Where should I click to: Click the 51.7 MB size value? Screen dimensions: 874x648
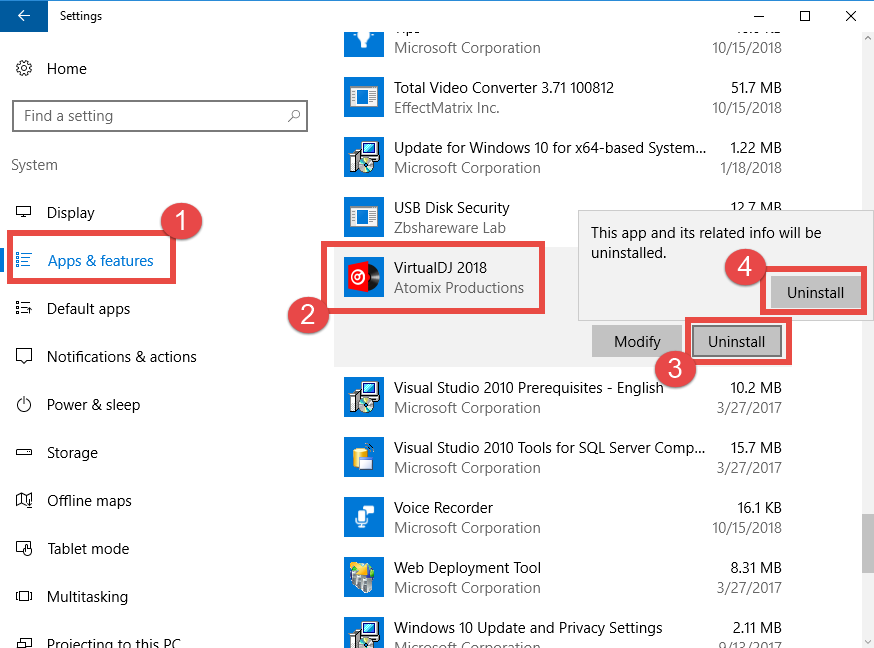[756, 87]
